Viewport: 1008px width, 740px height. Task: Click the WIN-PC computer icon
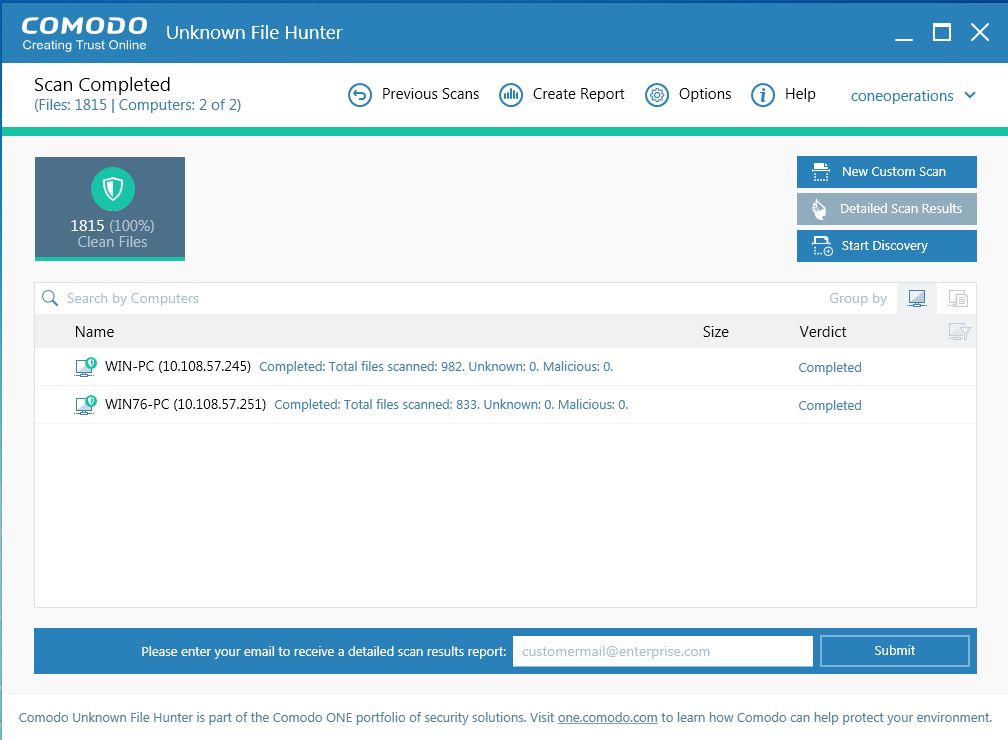[x=86, y=366]
